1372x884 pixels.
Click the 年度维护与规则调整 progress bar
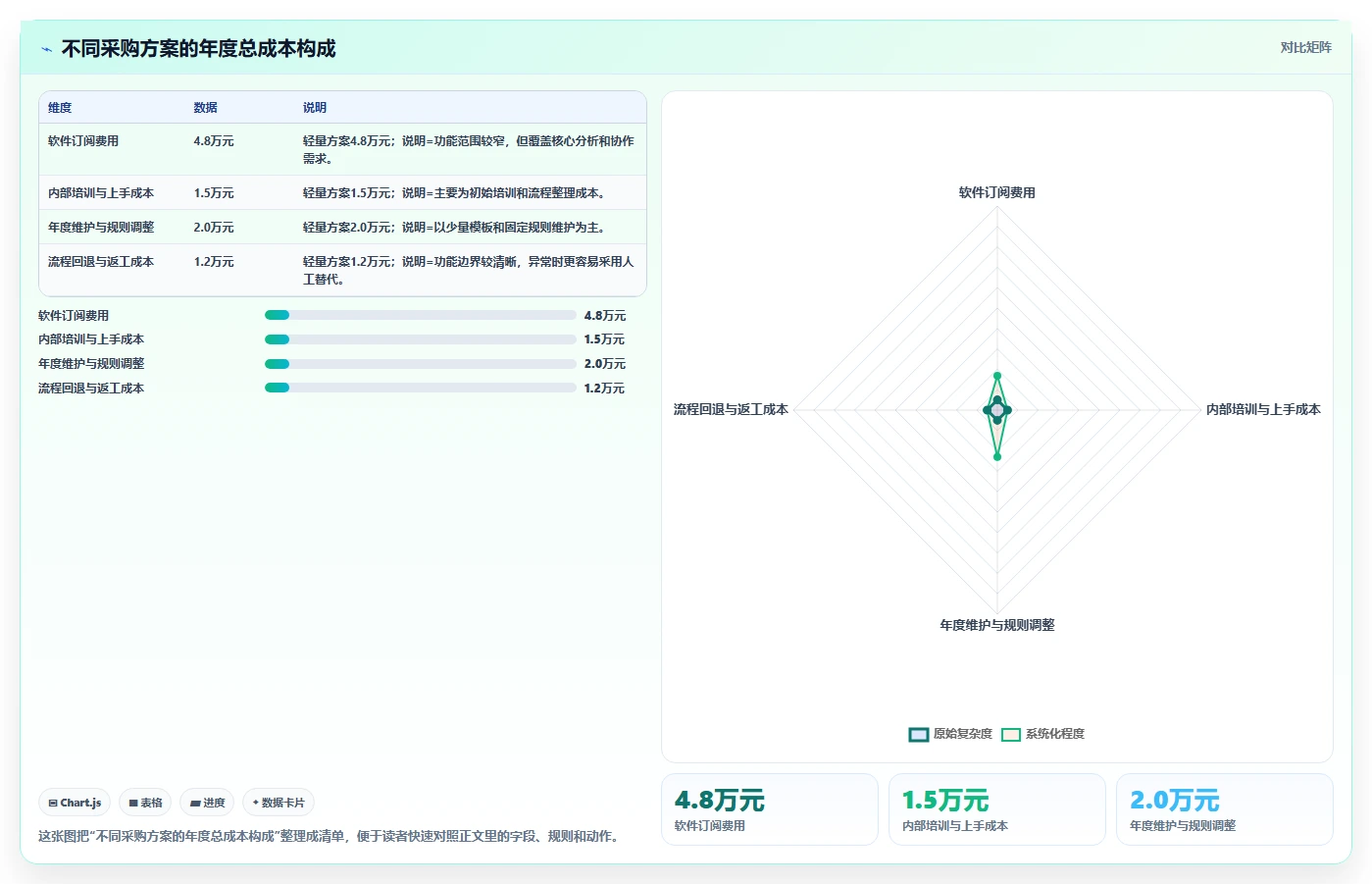point(420,364)
